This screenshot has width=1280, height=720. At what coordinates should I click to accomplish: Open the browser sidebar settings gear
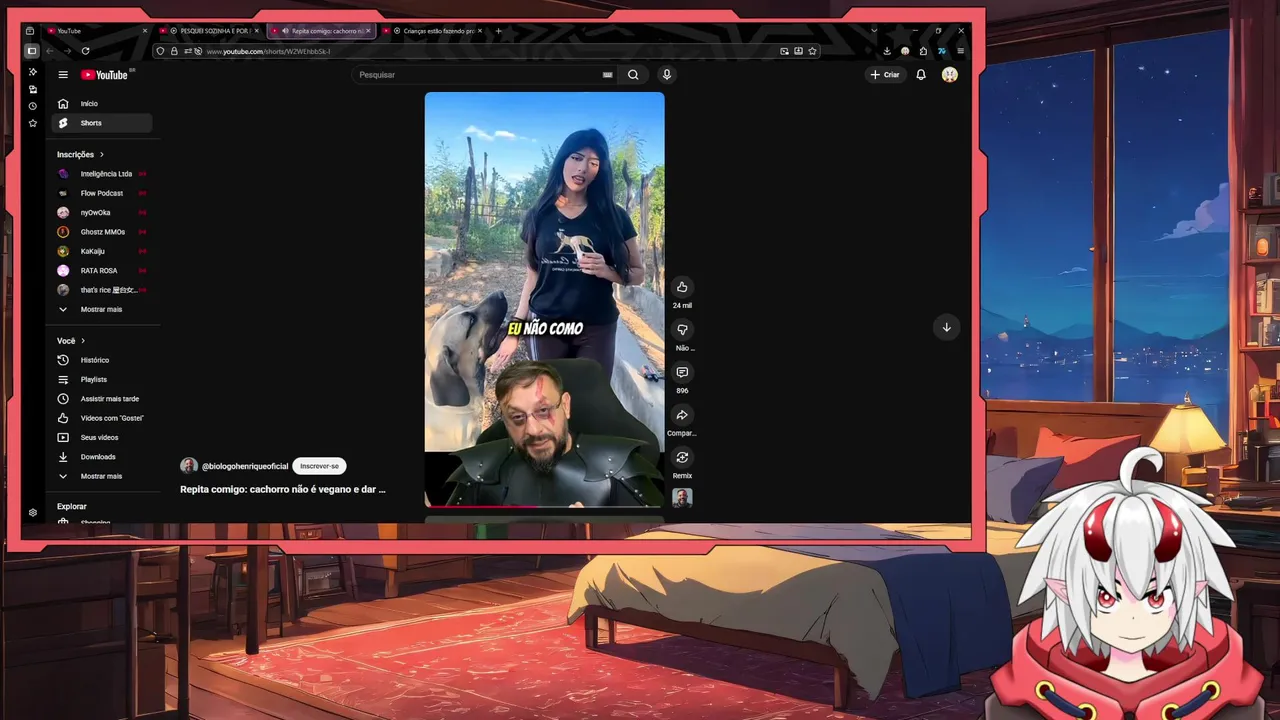pyautogui.click(x=32, y=512)
